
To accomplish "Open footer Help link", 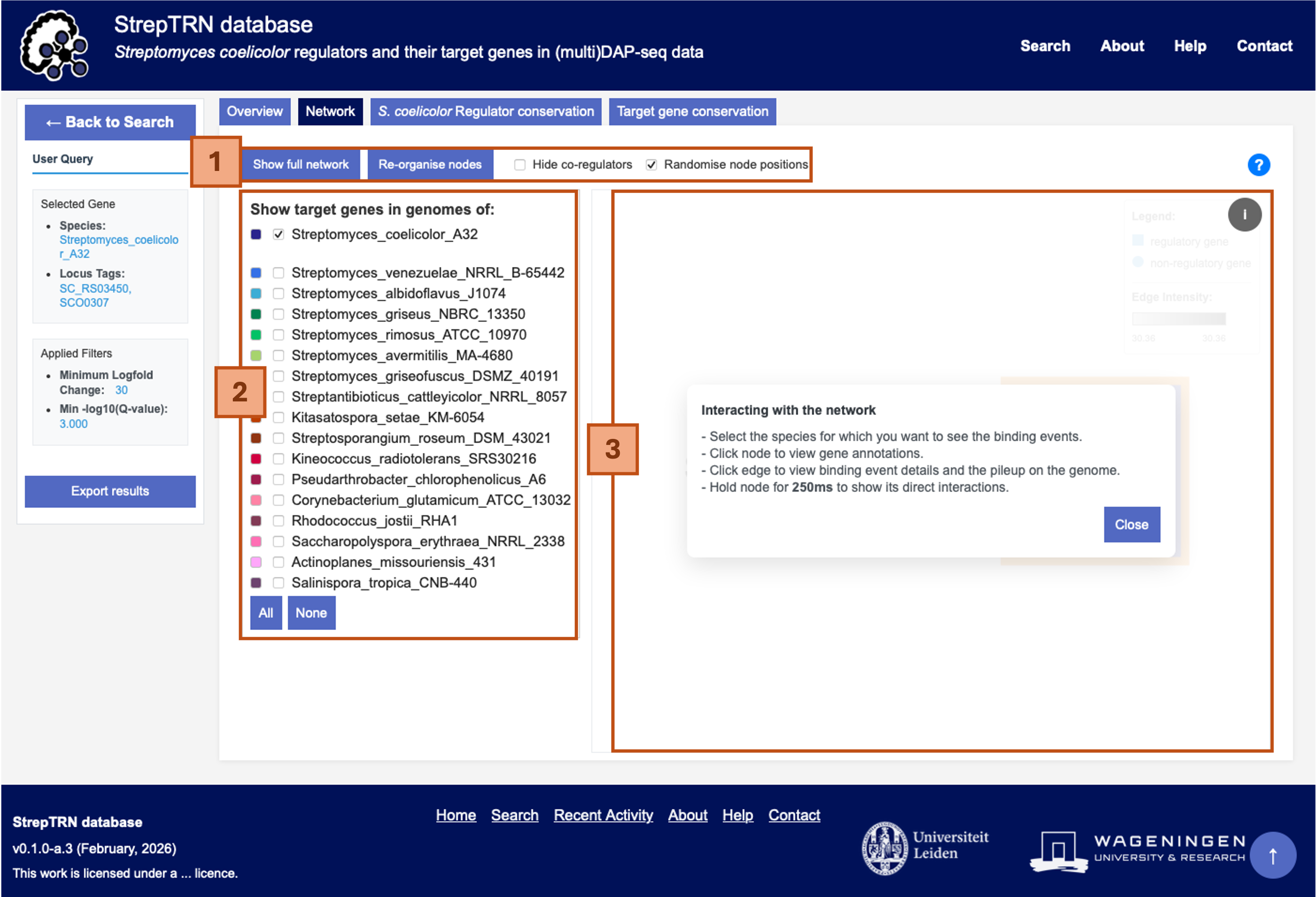I will pyautogui.click(x=737, y=815).
